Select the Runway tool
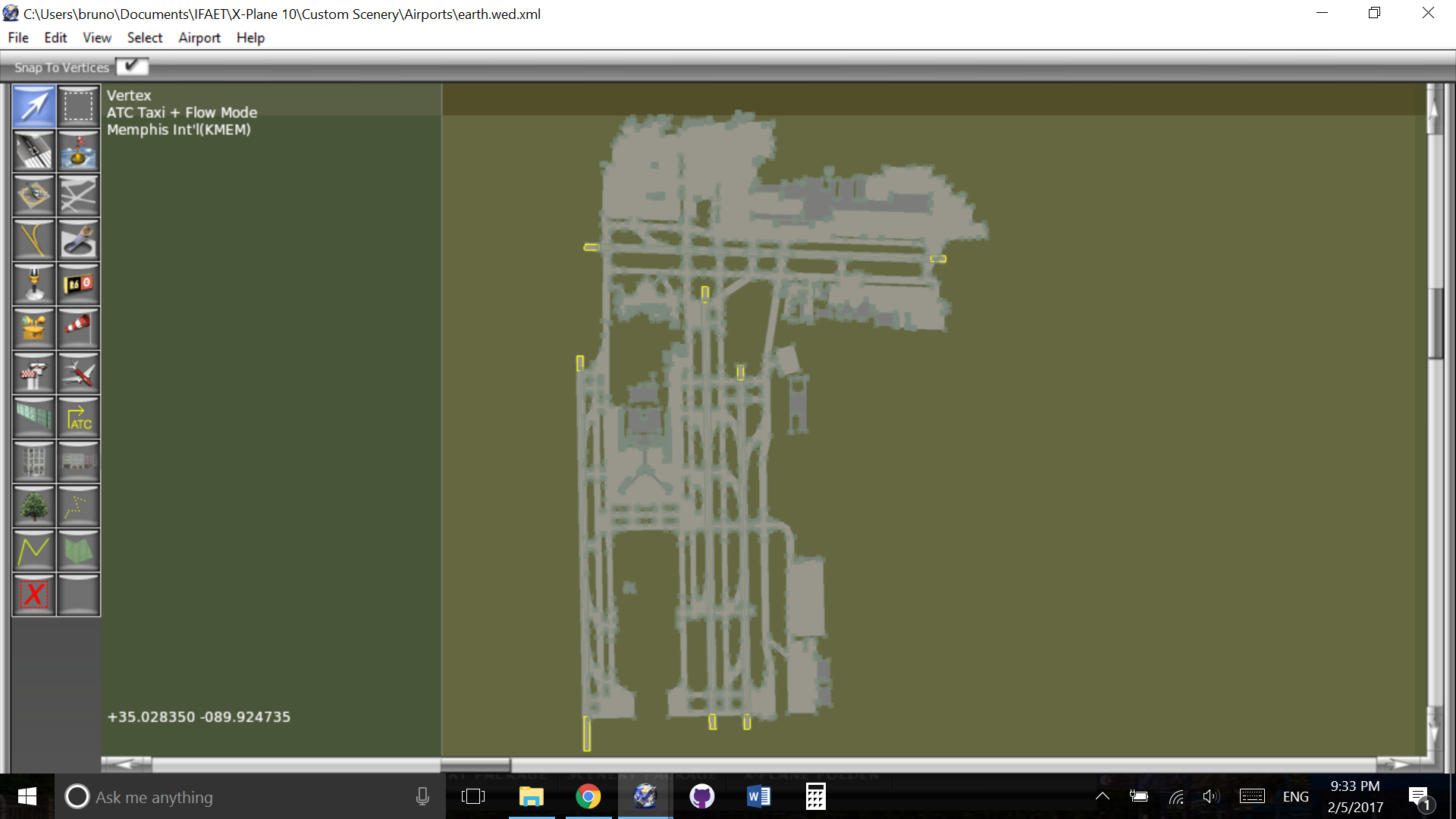 (34, 151)
